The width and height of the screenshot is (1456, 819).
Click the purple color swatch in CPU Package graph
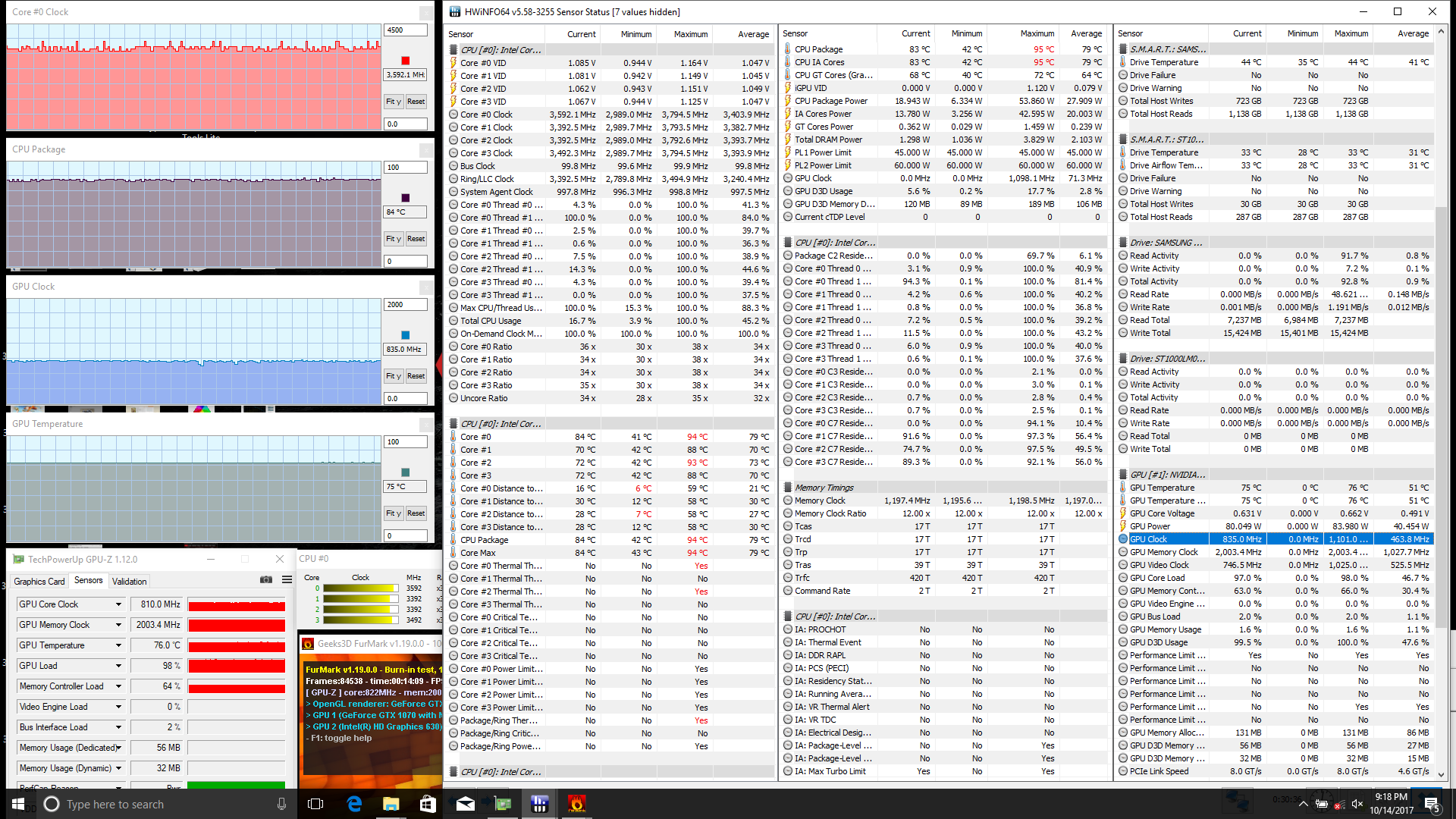(406, 198)
